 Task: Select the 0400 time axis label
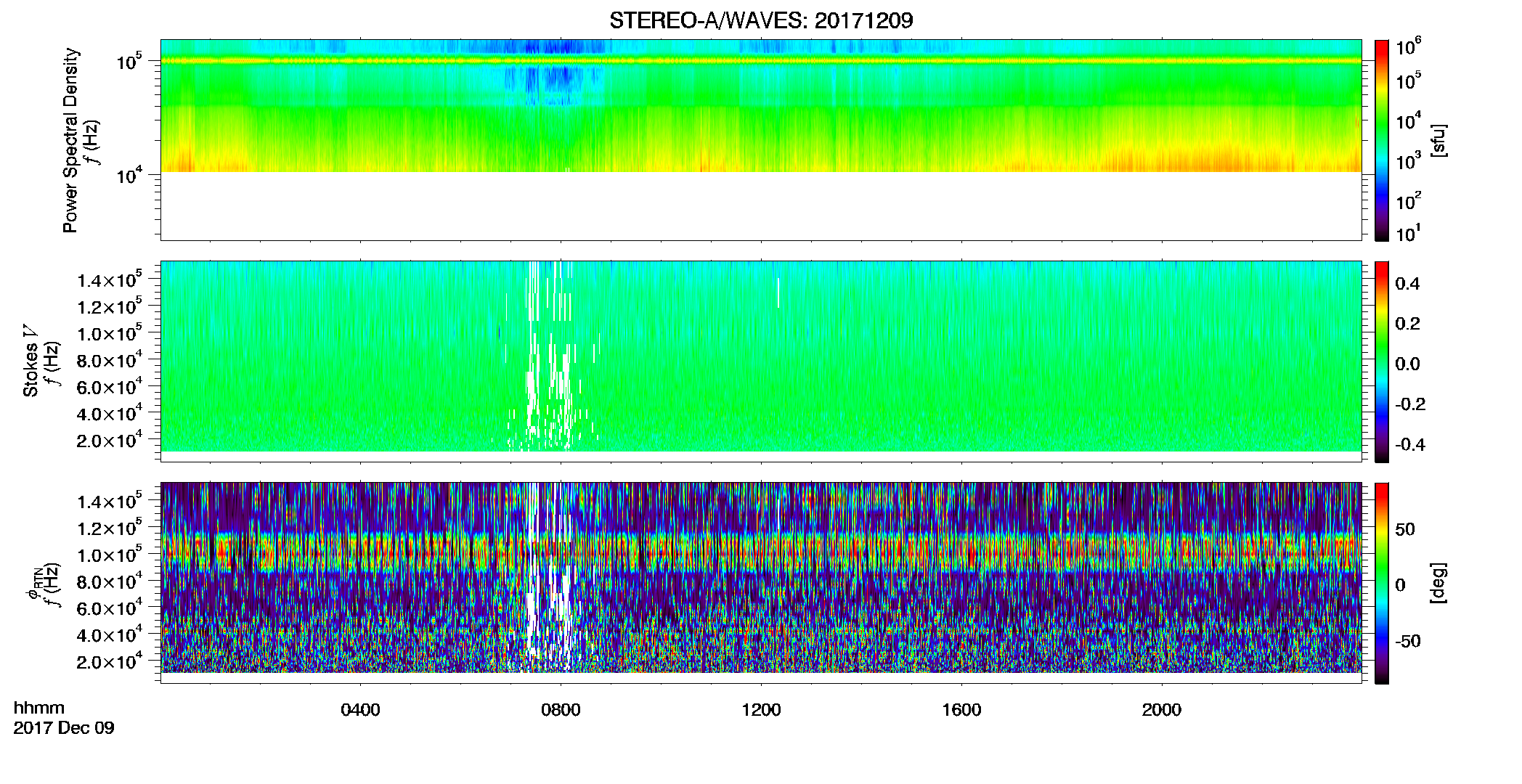[360, 710]
